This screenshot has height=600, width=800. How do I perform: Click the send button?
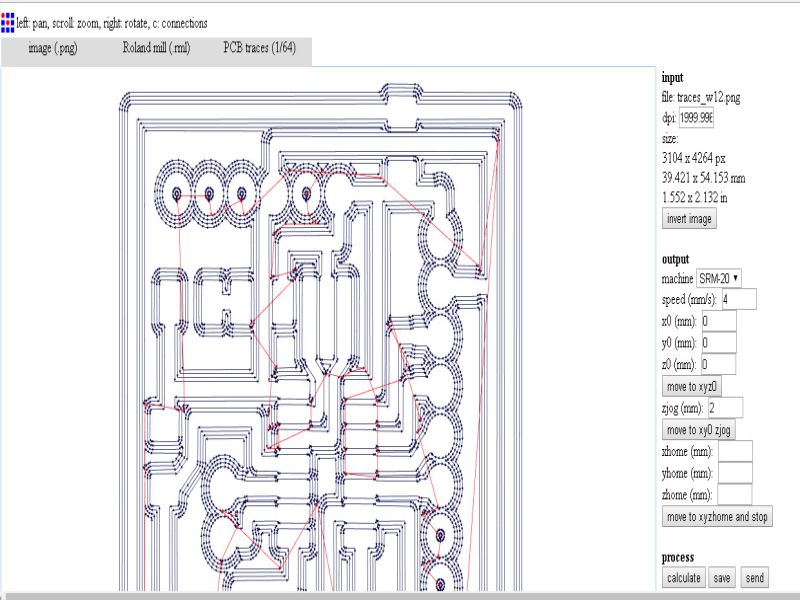tap(755, 578)
